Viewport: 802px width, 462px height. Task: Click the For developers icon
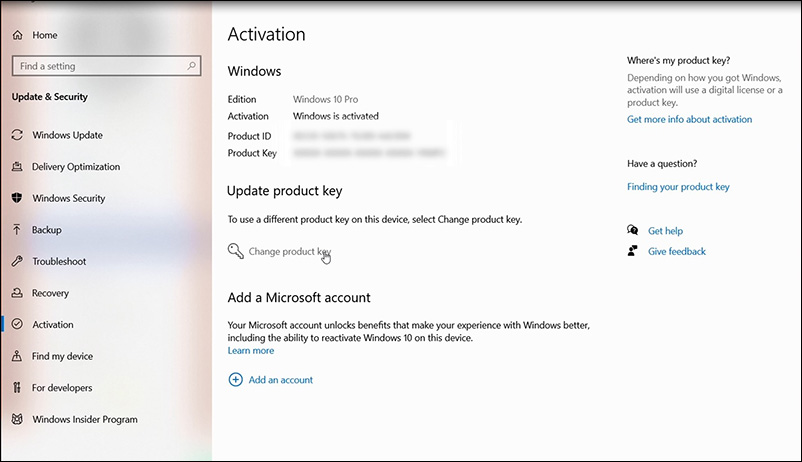[17, 387]
